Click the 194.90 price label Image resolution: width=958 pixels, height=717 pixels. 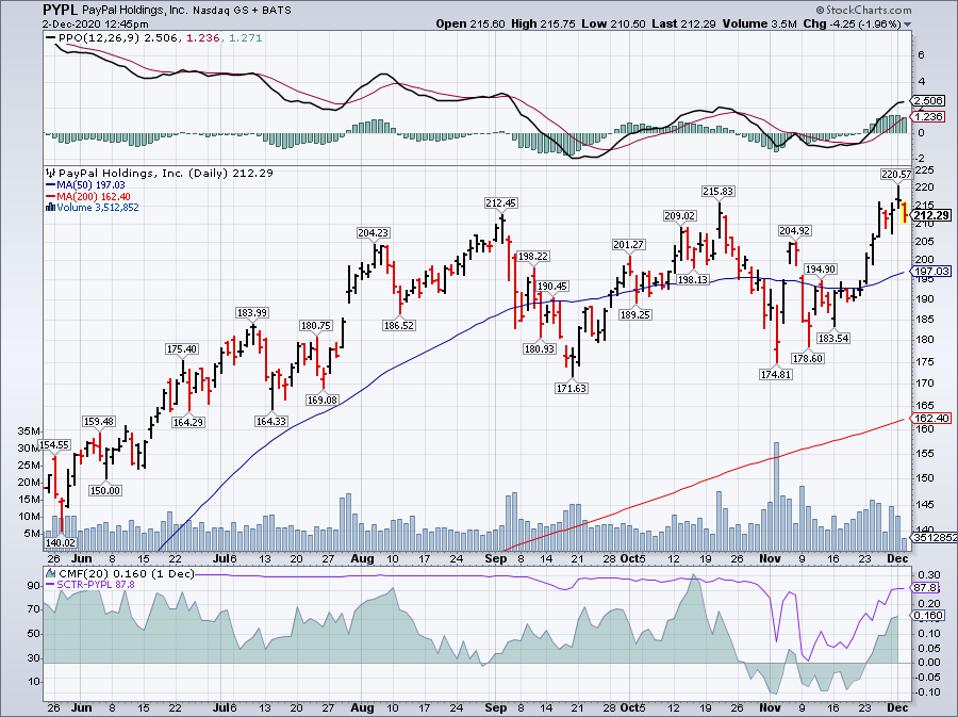pos(821,269)
